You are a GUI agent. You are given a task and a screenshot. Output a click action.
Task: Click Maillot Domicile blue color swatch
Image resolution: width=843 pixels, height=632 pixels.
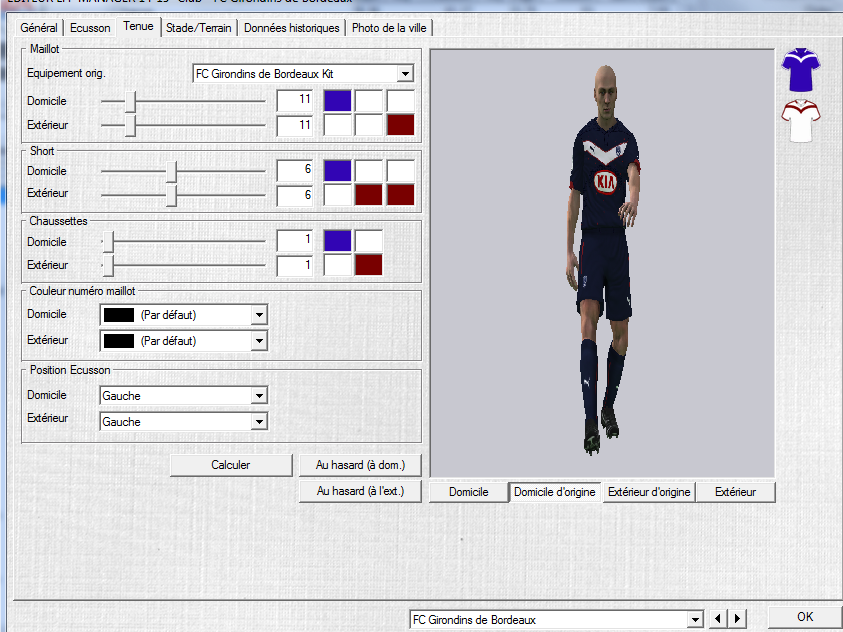338,101
